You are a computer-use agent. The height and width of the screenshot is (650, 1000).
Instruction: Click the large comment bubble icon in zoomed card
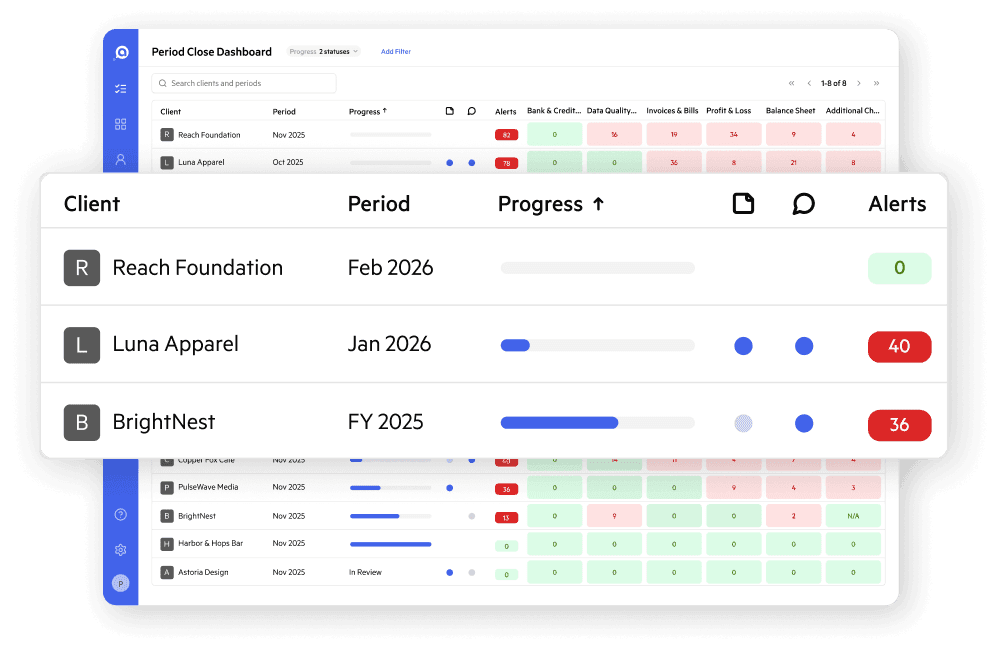pyautogui.click(x=804, y=204)
